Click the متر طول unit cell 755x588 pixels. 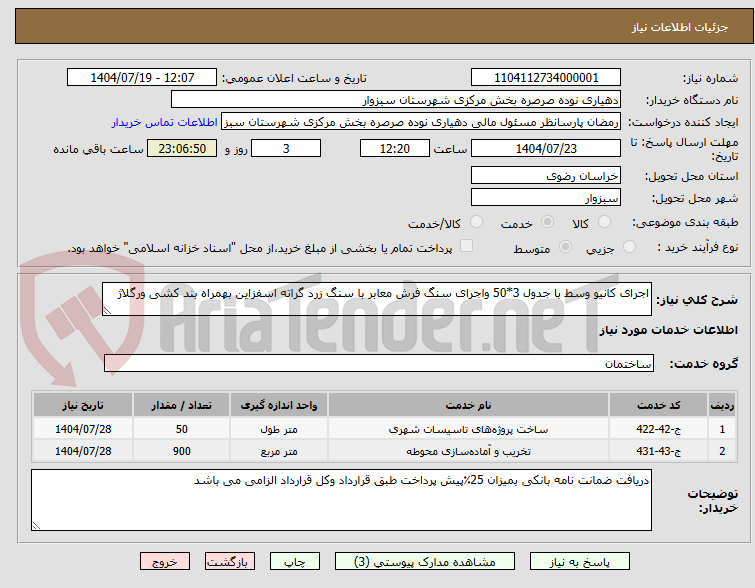click(x=279, y=429)
